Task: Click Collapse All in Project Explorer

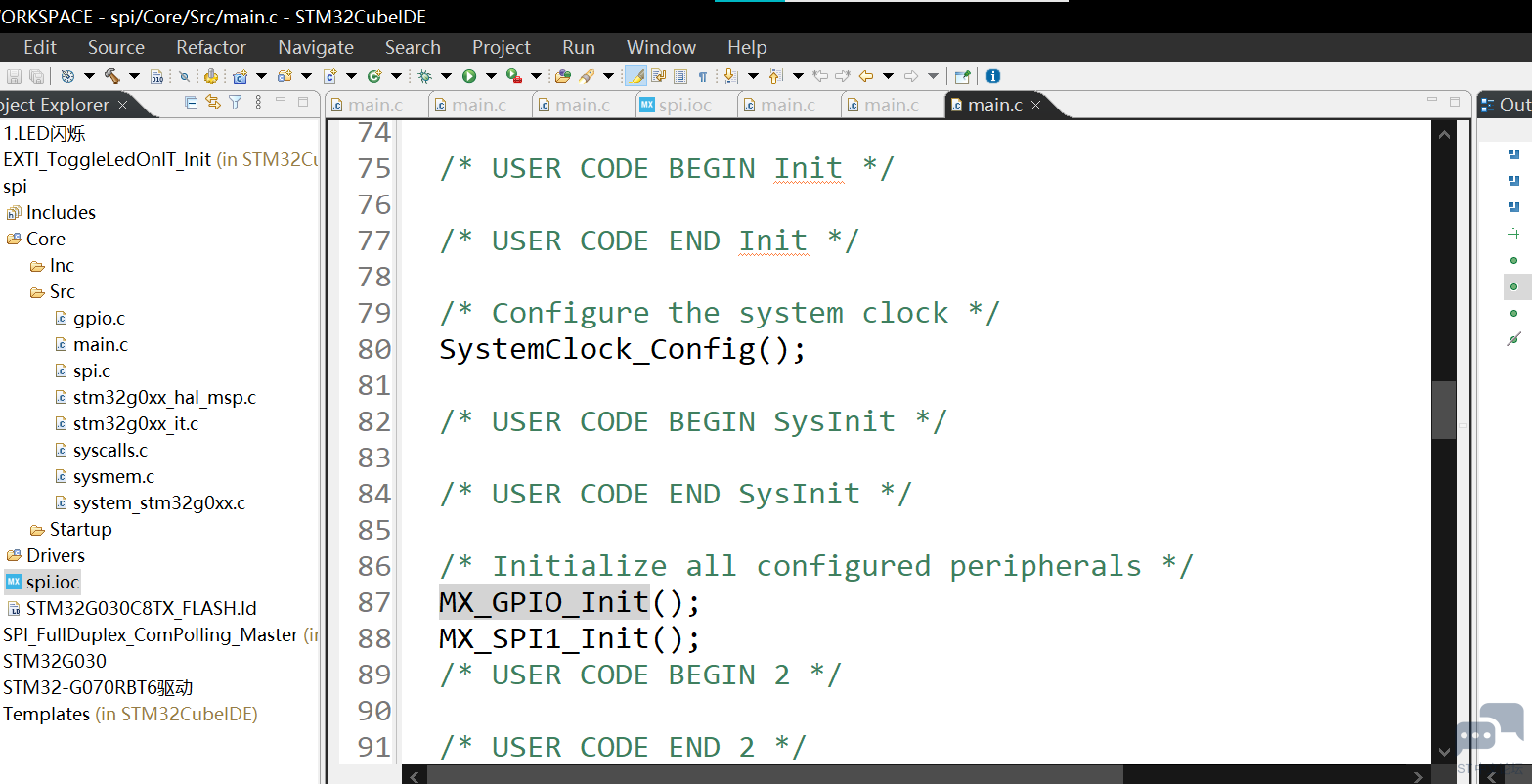Action: pyautogui.click(x=192, y=103)
